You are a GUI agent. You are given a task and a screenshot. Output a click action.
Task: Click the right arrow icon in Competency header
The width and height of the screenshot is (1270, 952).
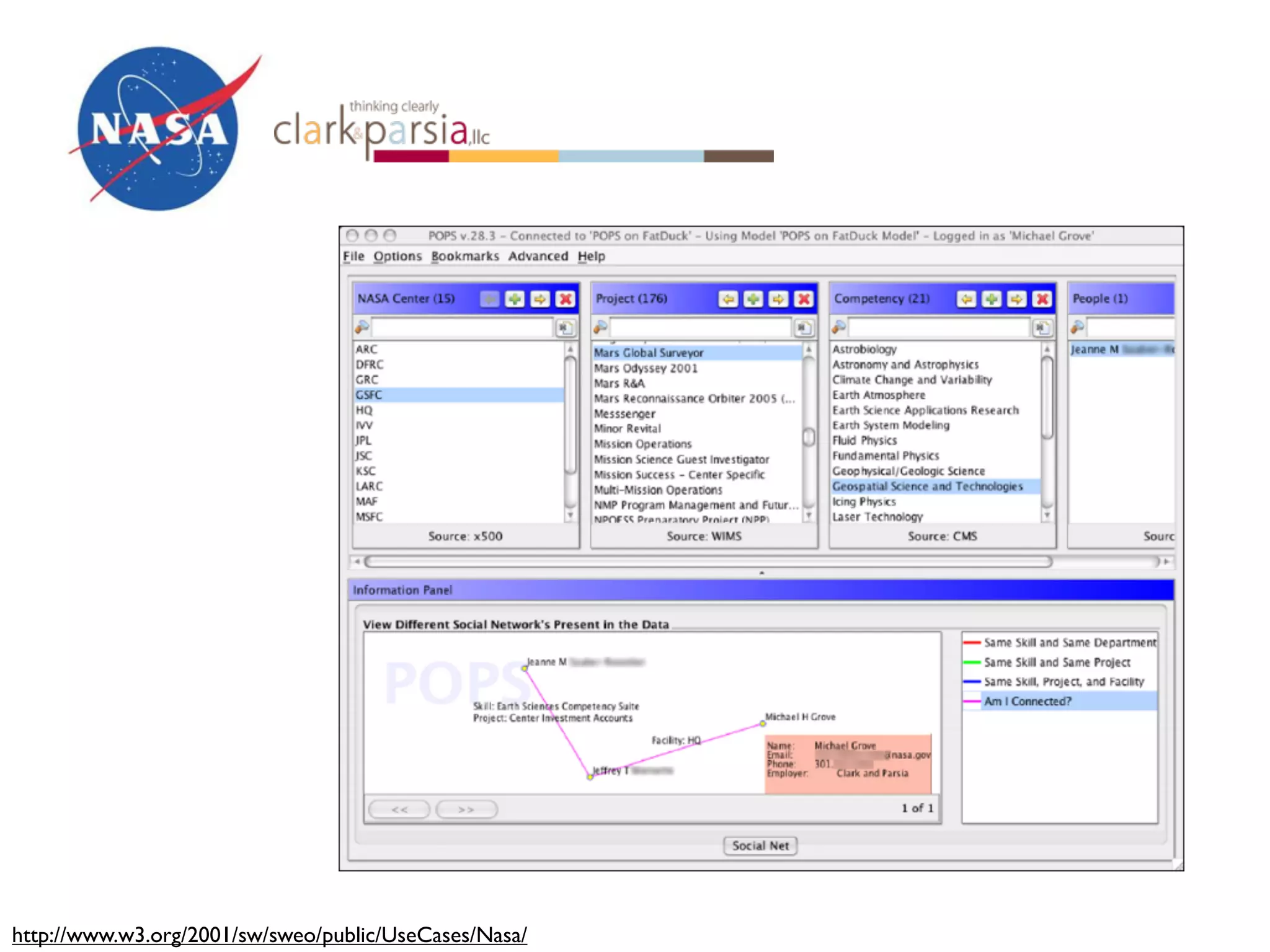click(1016, 299)
